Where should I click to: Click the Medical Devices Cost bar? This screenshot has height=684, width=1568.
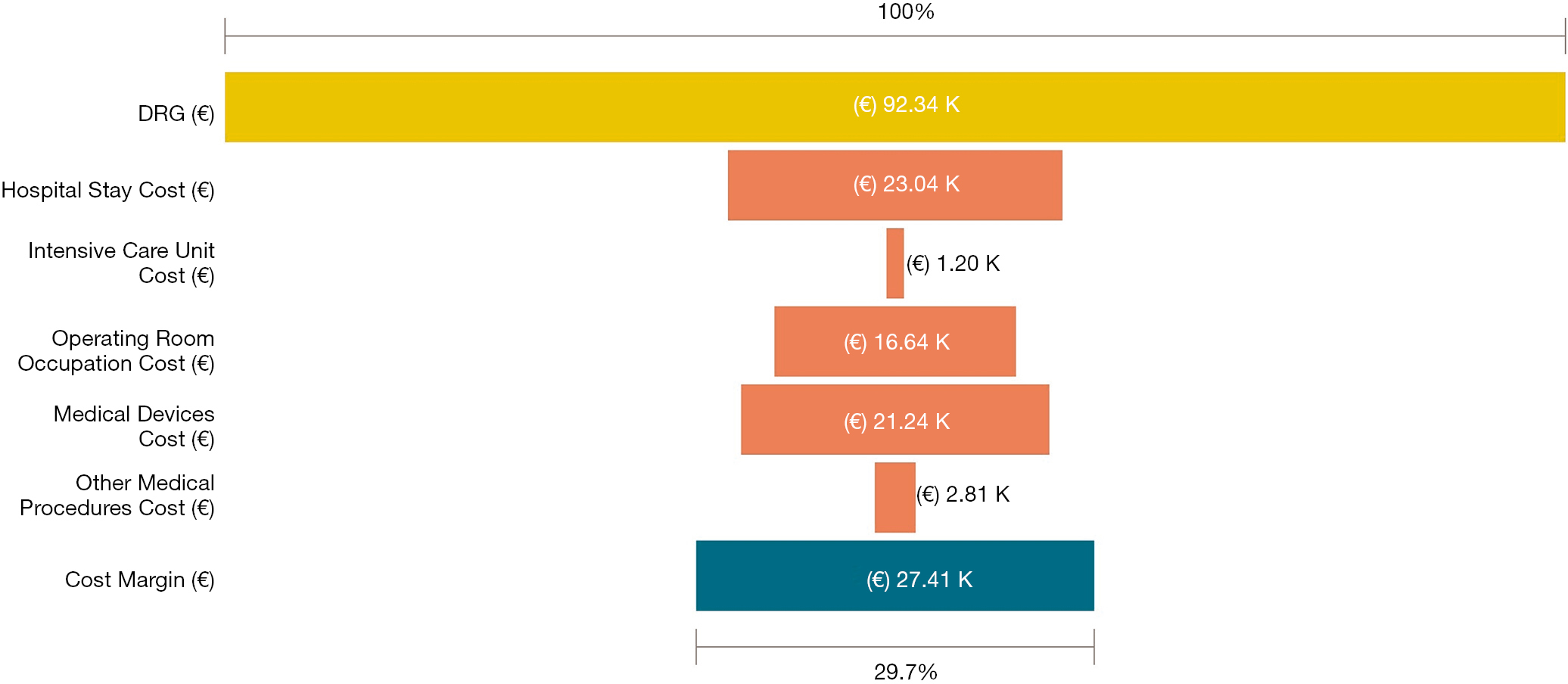[894, 419]
